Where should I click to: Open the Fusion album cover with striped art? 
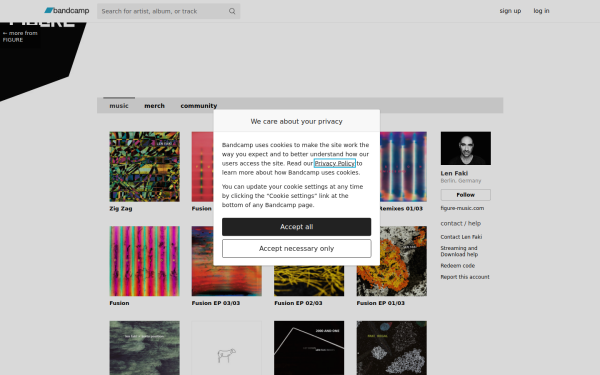point(144,261)
